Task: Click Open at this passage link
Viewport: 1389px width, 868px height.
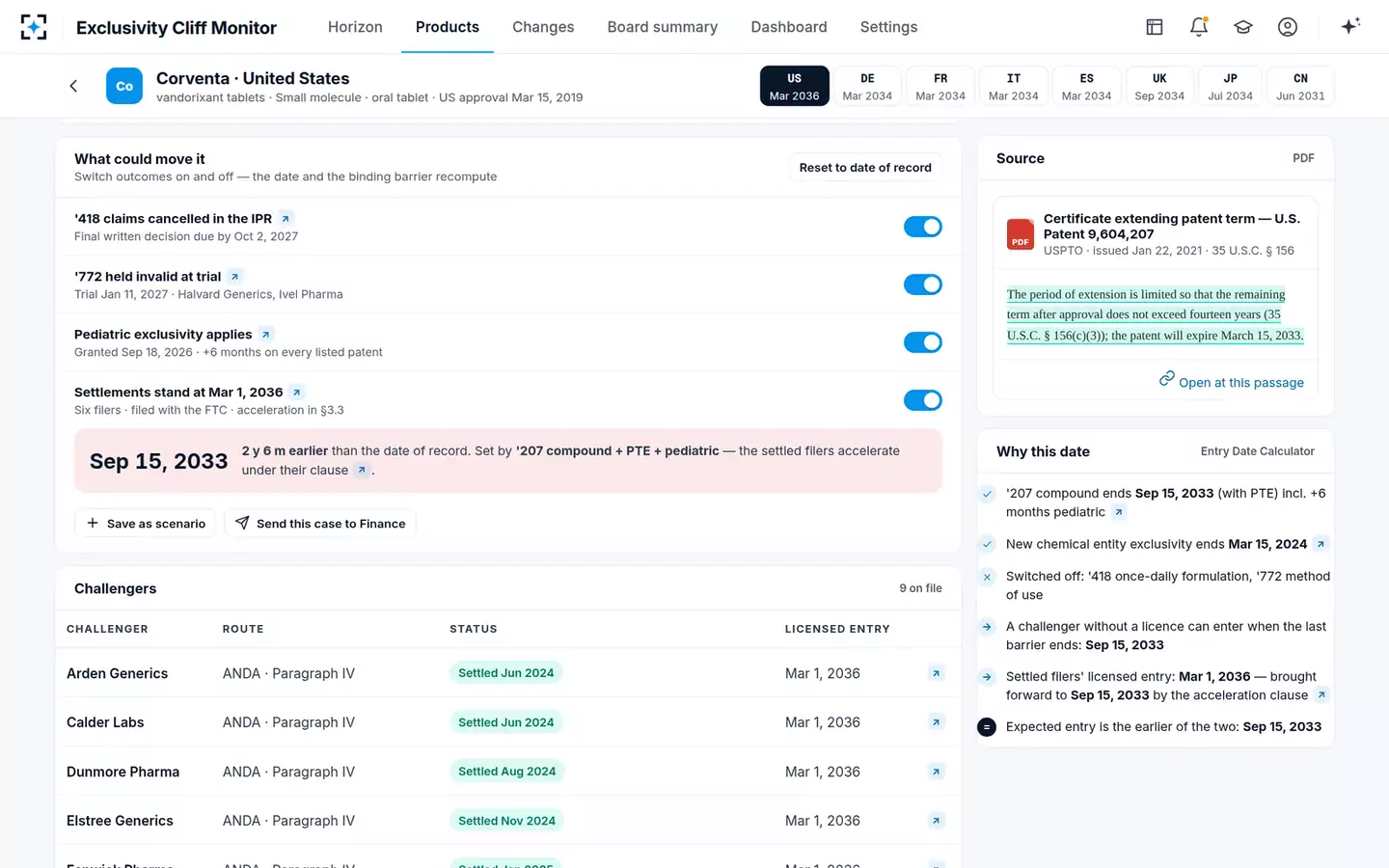Action: click(1231, 382)
